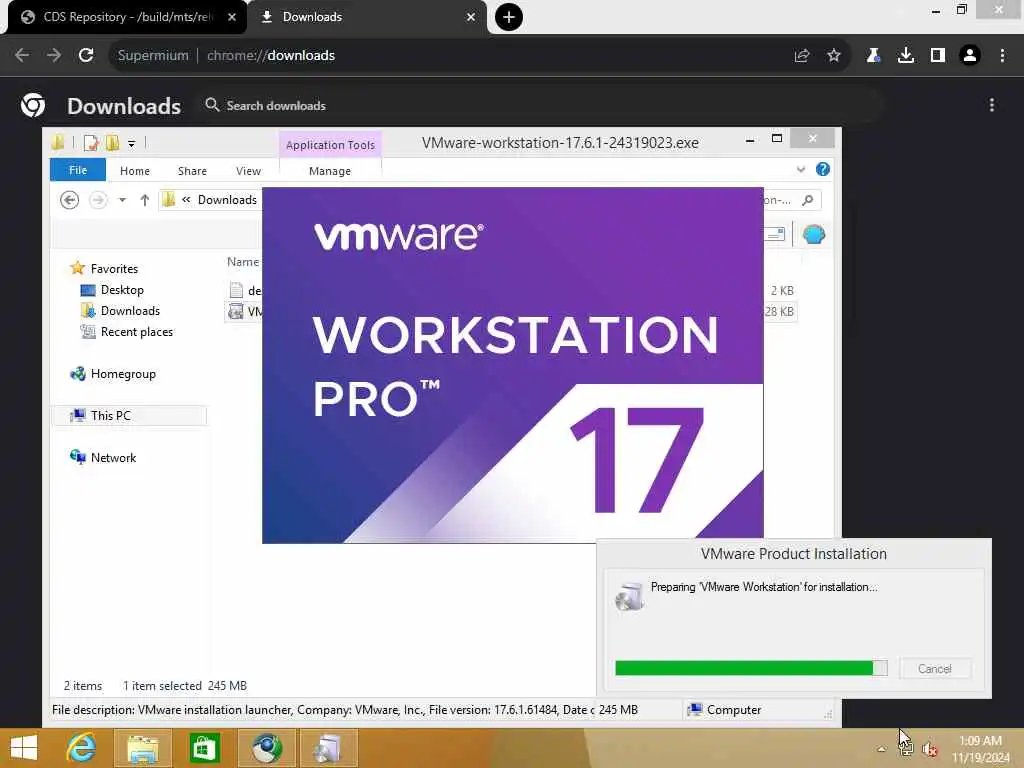Cancel the VMware Product Installation
Screen dimensions: 1024x768
pyautogui.click(x=935, y=669)
